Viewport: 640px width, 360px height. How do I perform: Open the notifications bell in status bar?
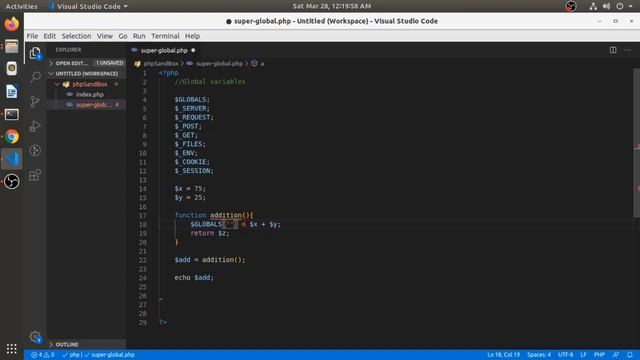click(630, 355)
